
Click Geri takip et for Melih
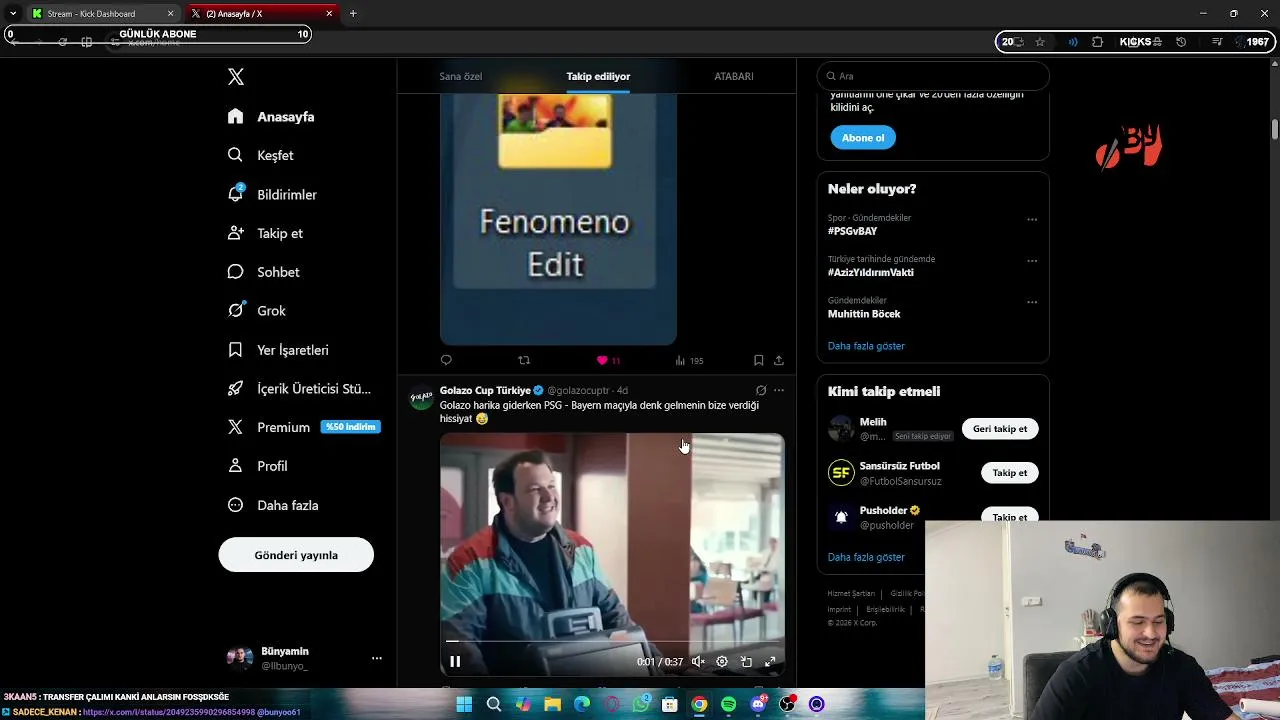click(1000, 429)
